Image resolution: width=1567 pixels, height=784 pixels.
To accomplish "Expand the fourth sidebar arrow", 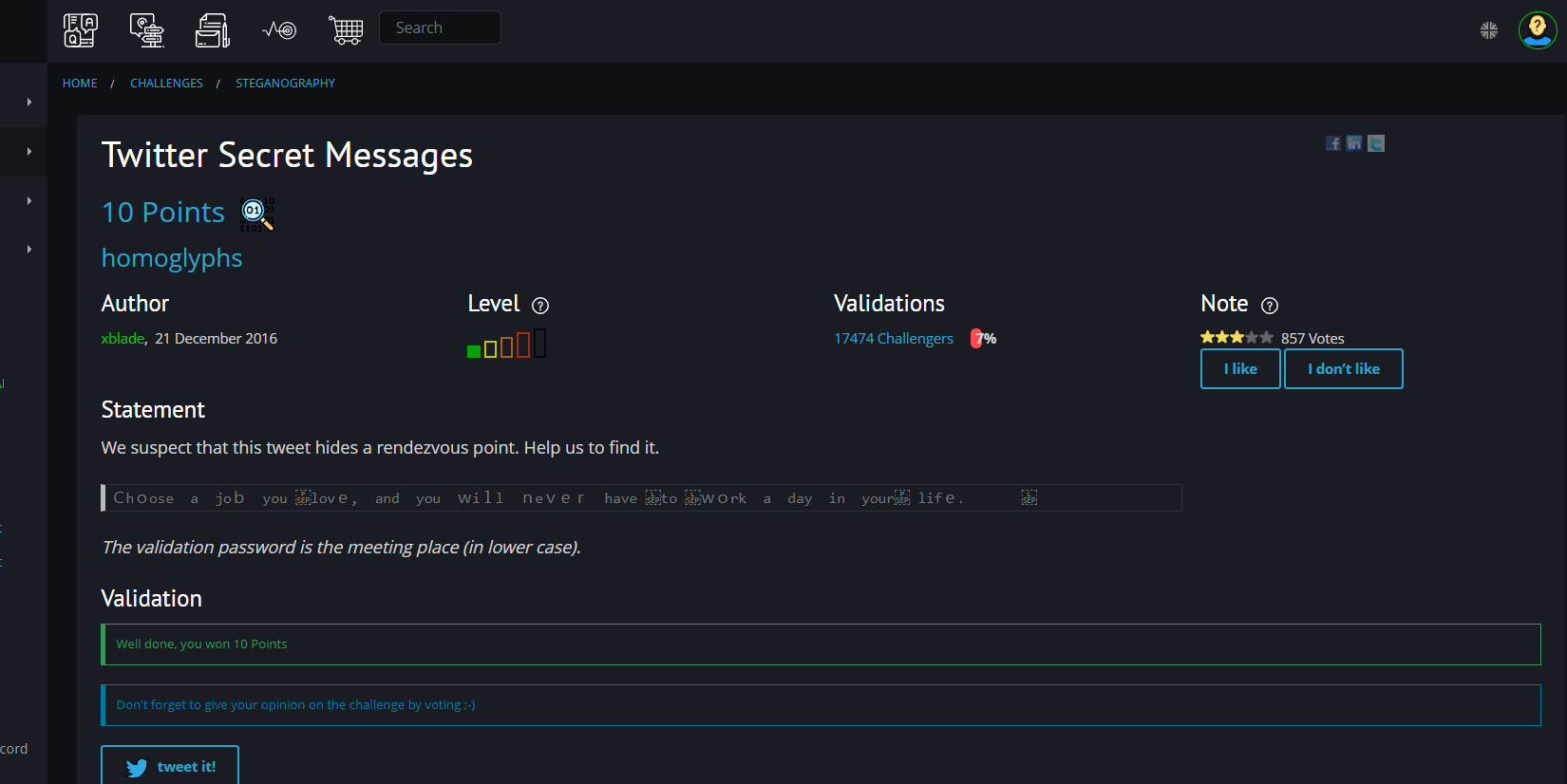I will [29, 249].
